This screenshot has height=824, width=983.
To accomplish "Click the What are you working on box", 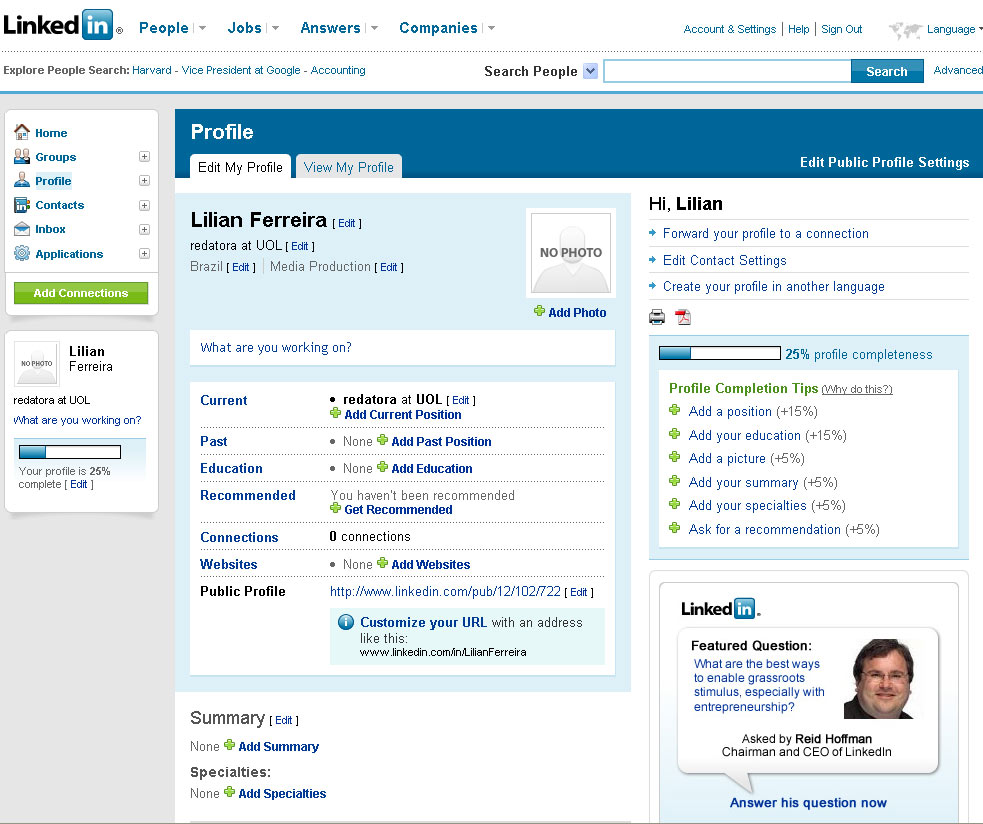I will [402, 347].
